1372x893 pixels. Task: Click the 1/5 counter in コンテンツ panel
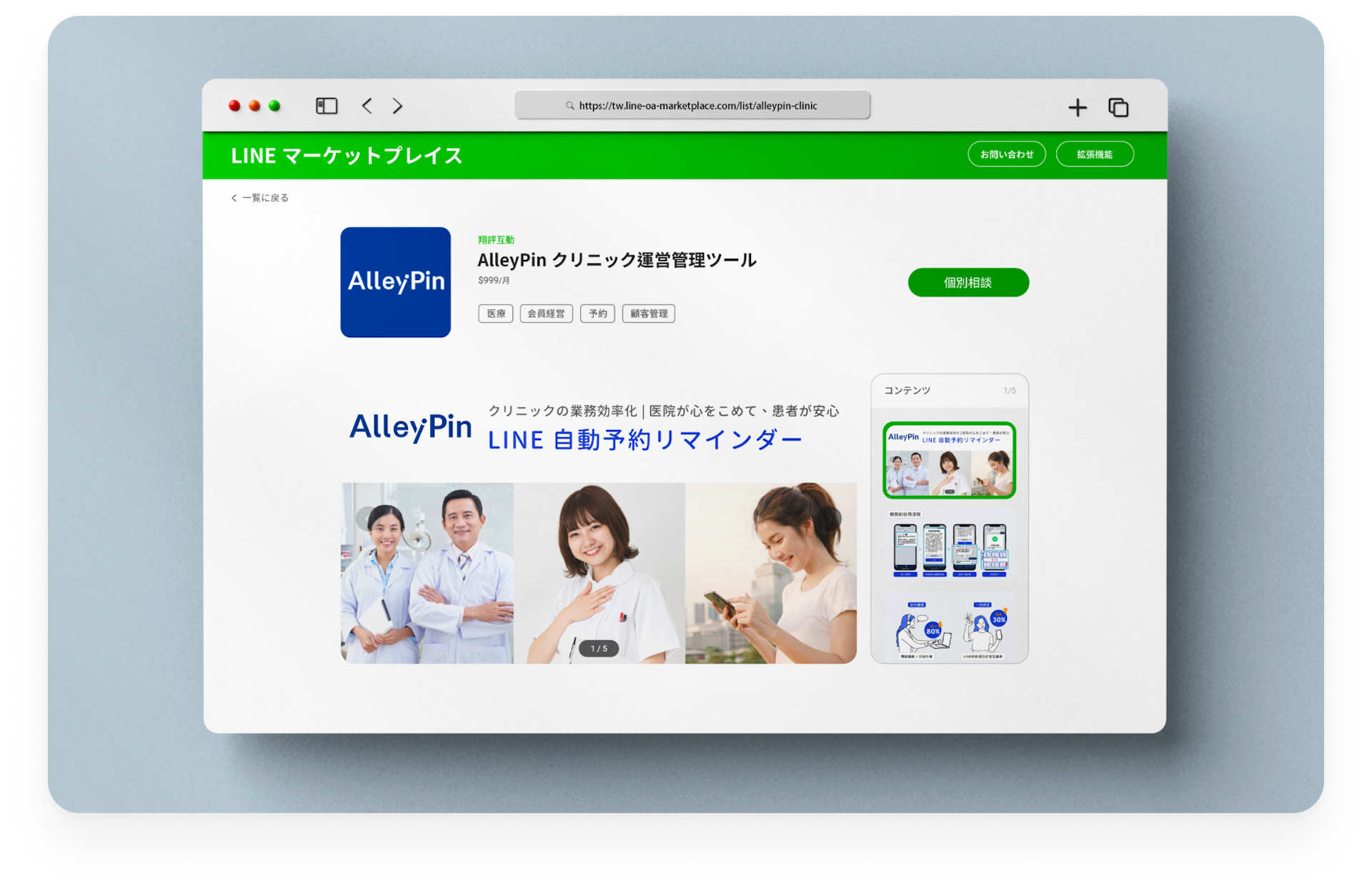[x=1009, y=391]
